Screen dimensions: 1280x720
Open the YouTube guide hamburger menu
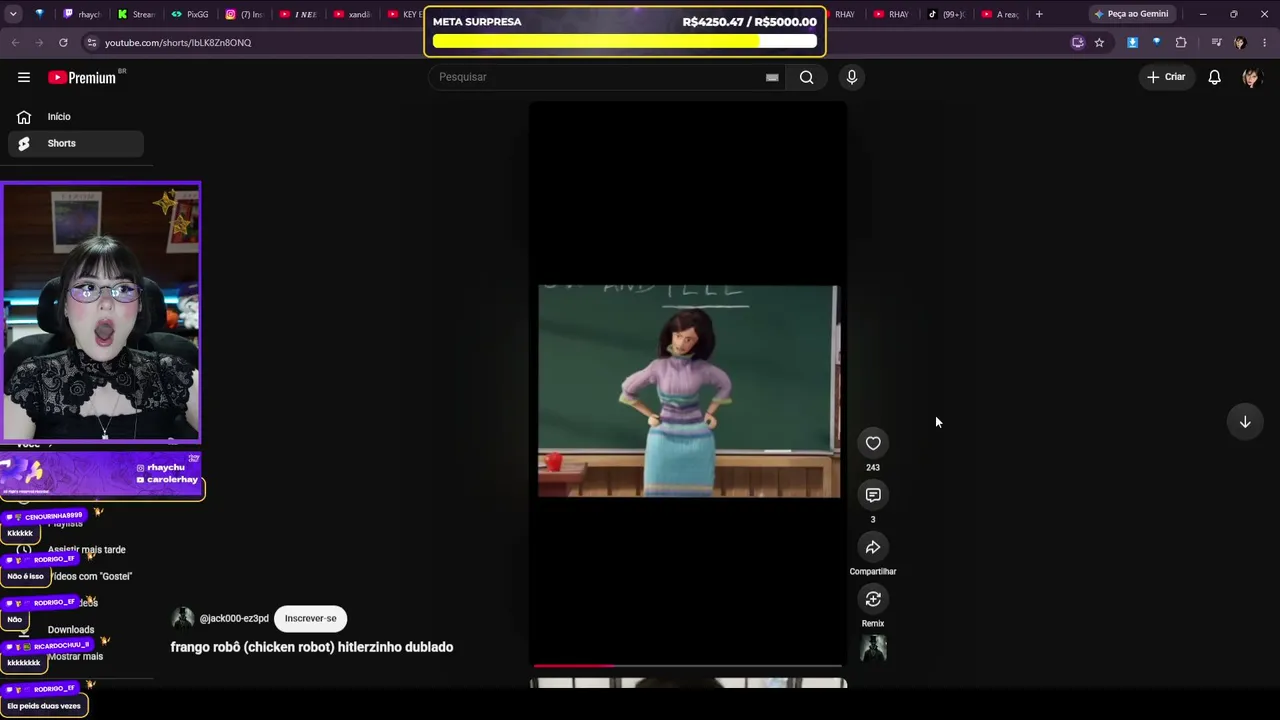pos(24,77)
